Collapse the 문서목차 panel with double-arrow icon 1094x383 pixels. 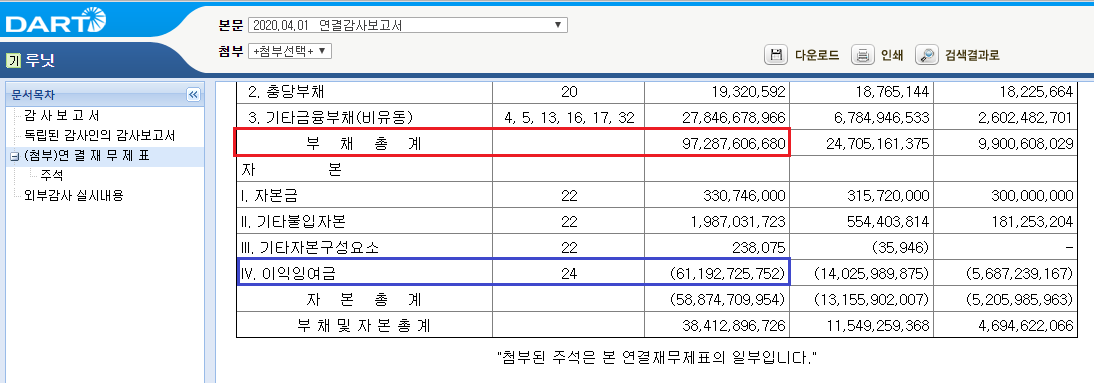coord(193,95)
